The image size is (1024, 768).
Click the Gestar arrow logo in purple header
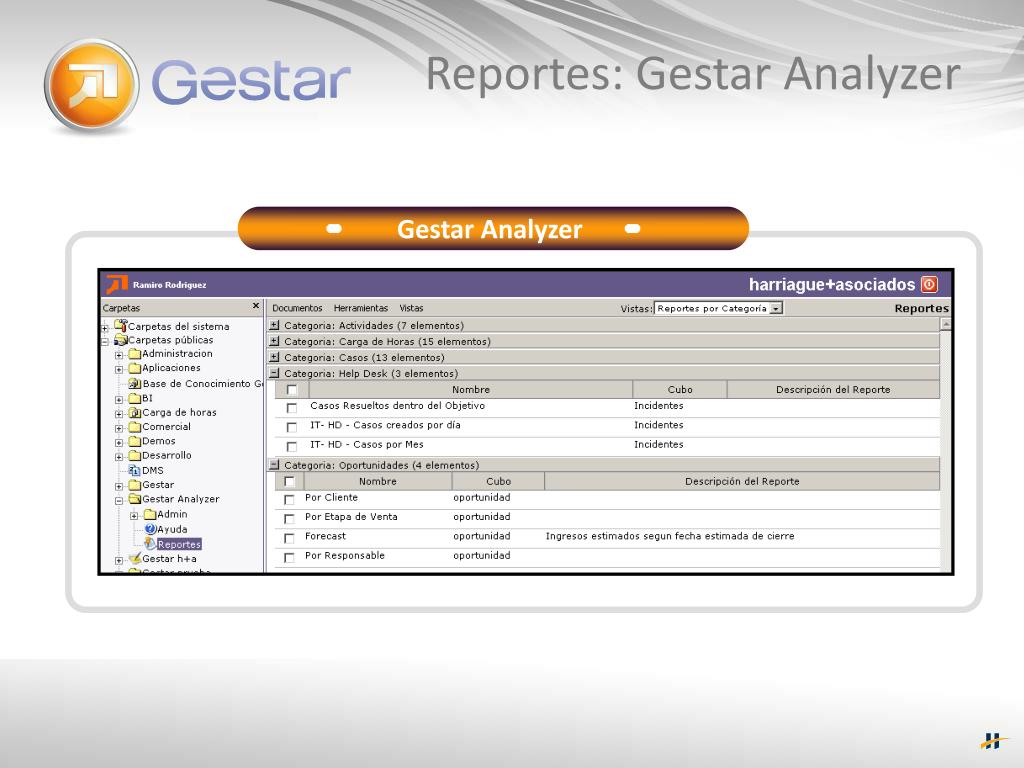point(117,285)
